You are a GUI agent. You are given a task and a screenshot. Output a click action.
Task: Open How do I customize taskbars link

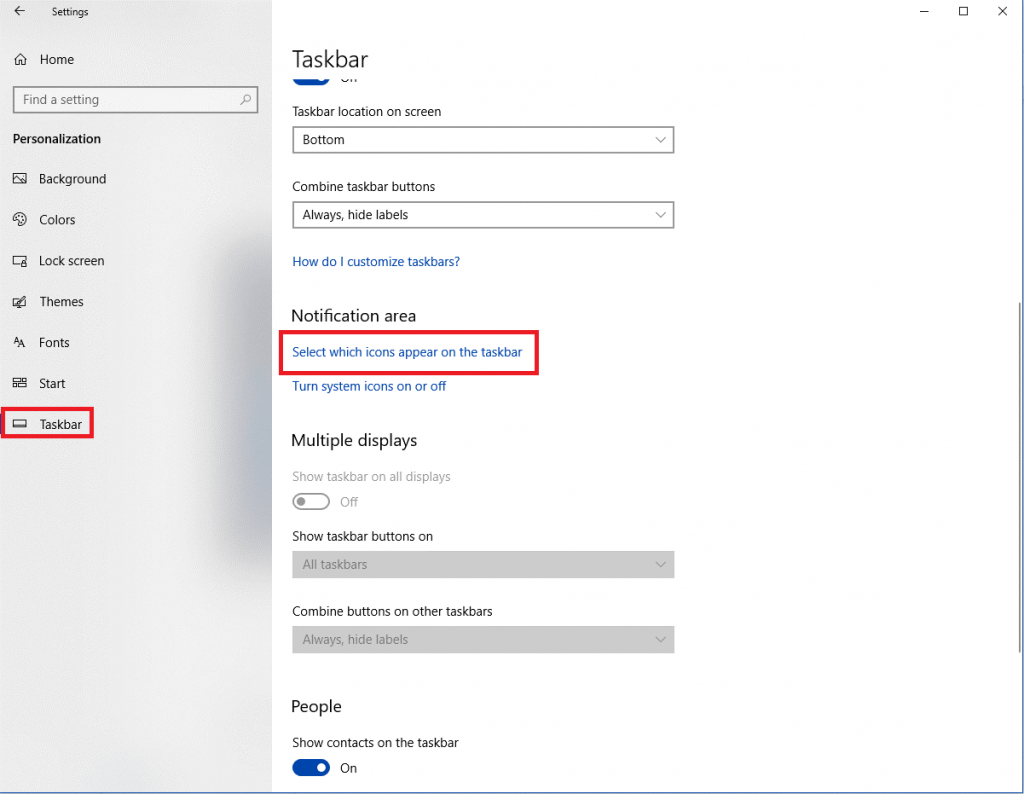point(376,262)
